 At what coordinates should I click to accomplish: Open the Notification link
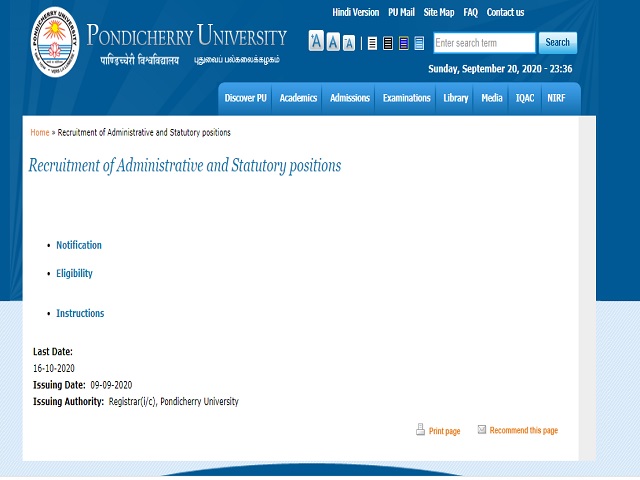(79, 245)
